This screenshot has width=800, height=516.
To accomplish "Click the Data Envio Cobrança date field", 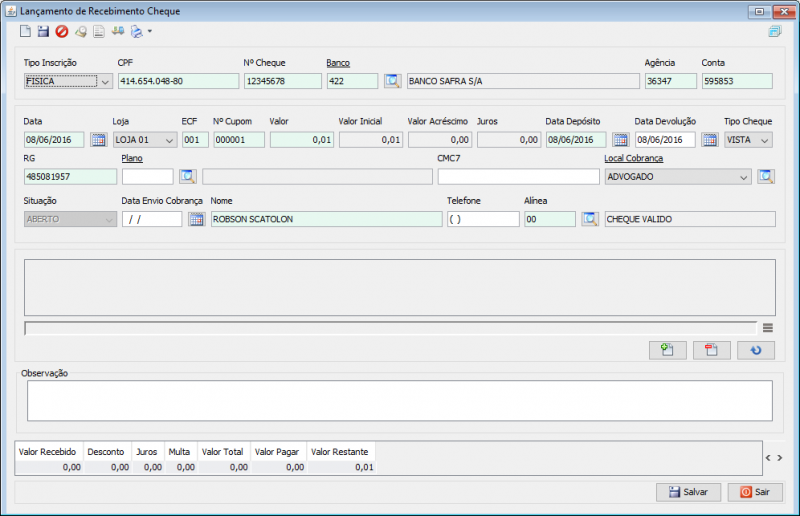I will (x=152, y=219).
